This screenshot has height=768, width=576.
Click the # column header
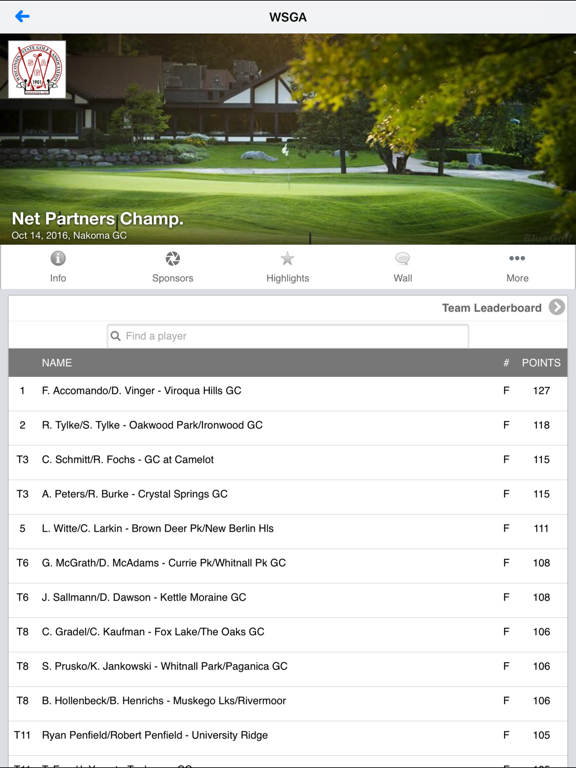pos(506,363)
